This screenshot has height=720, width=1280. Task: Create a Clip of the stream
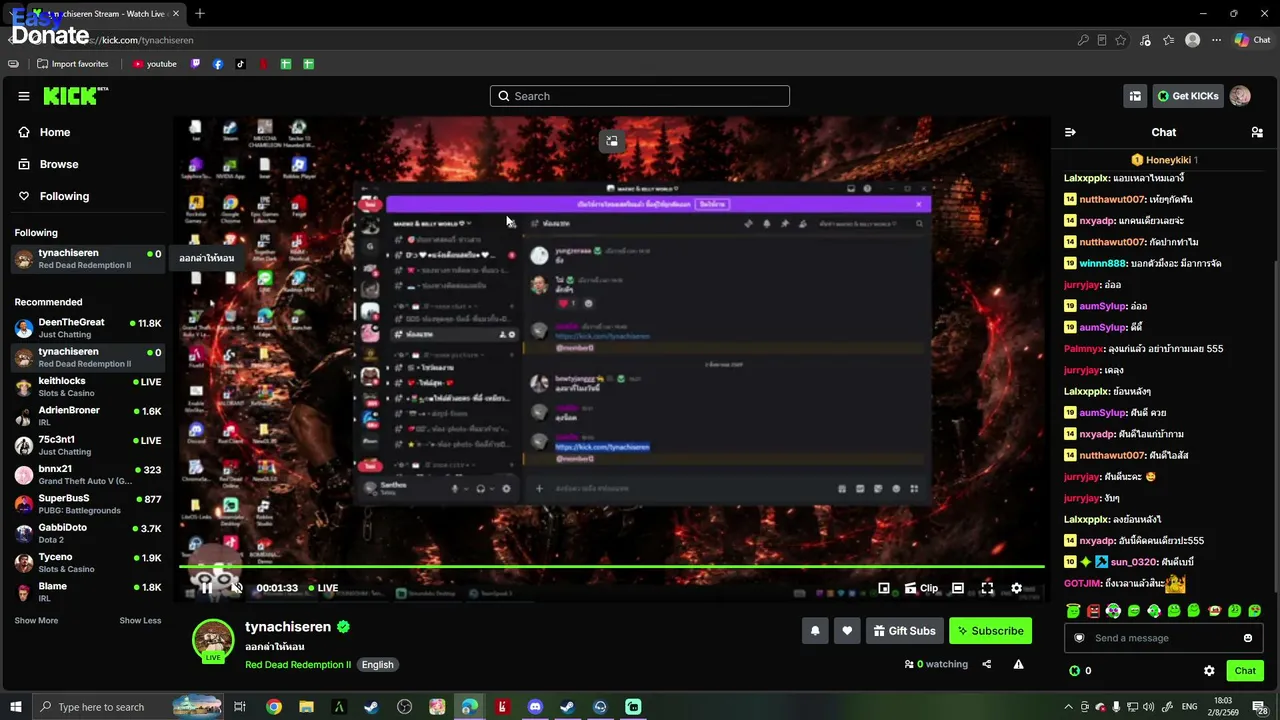pyautogui.click(x=922, y=588)
